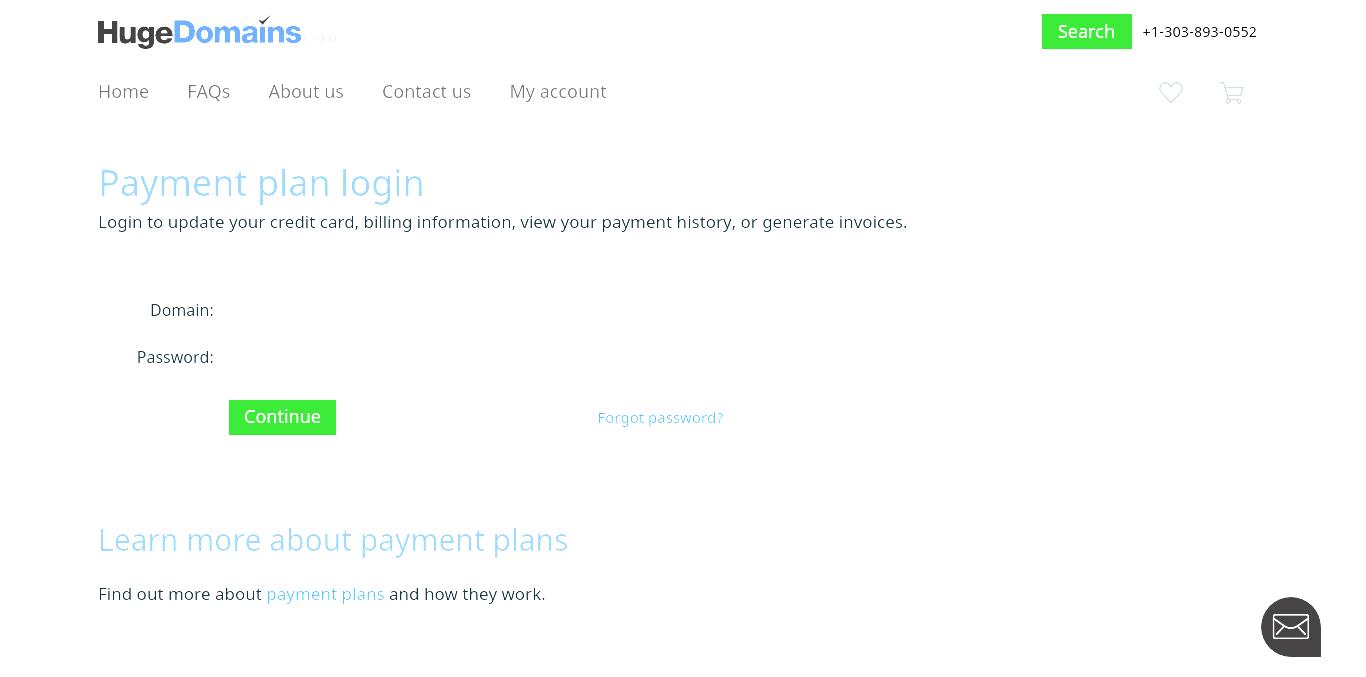Image resolution: width=1366 pixels, height=677 pixels.
Task: Click the Payment plan login heading
Action: [261, 183]
